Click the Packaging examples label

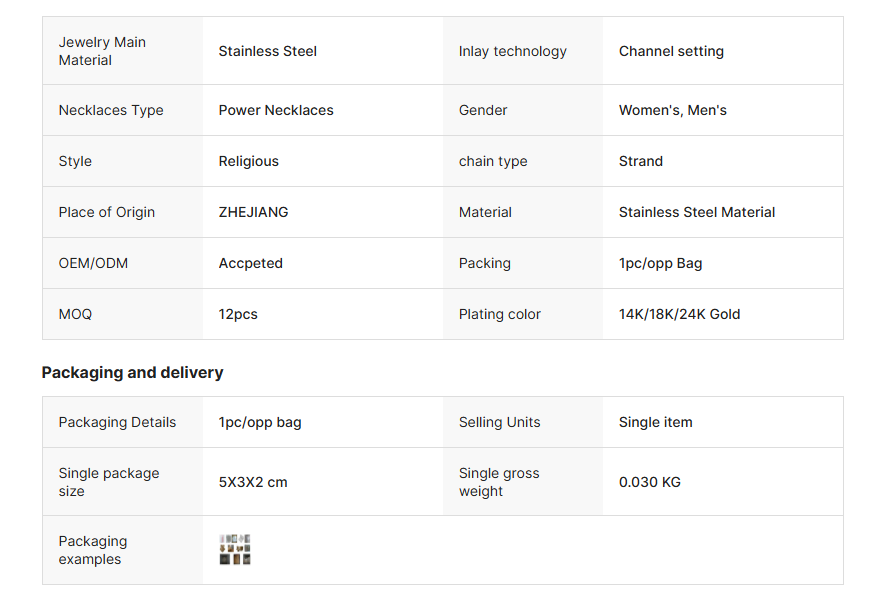pos(93,550)
